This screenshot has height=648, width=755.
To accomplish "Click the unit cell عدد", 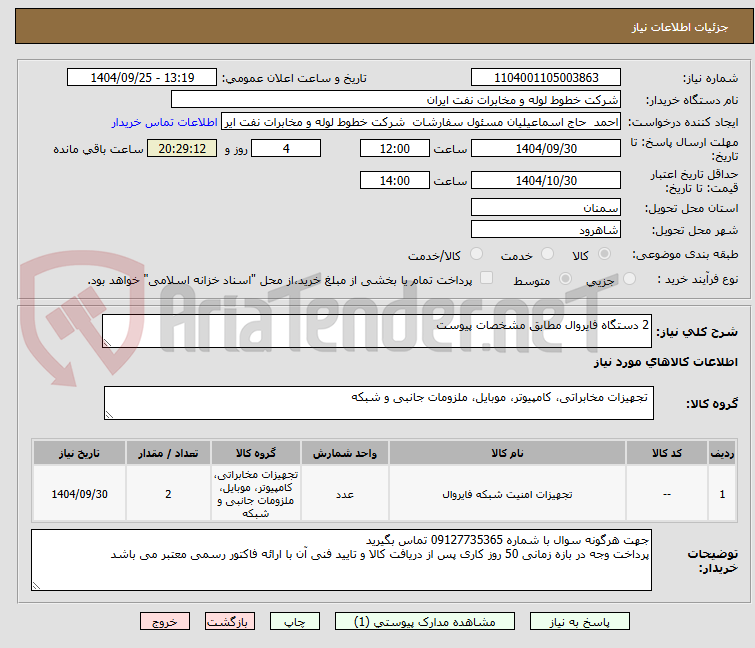I will pos(345,494).
